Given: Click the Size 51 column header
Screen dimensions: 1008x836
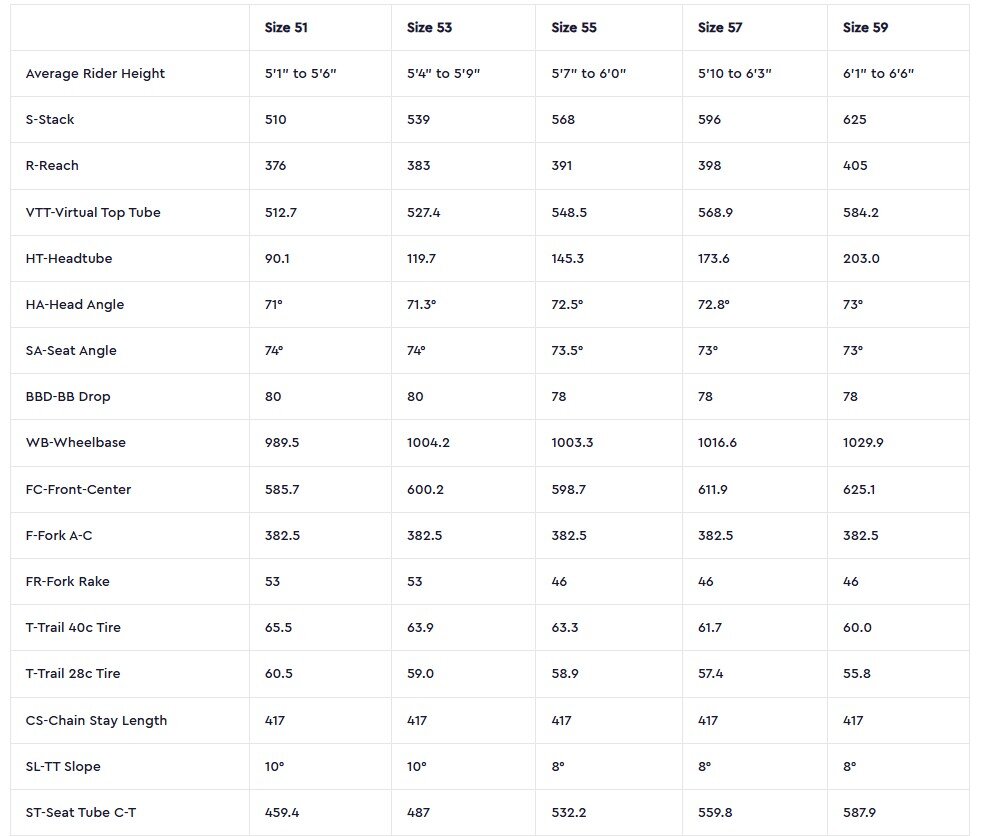Looking at the screenshot, I should click(286, 27).
